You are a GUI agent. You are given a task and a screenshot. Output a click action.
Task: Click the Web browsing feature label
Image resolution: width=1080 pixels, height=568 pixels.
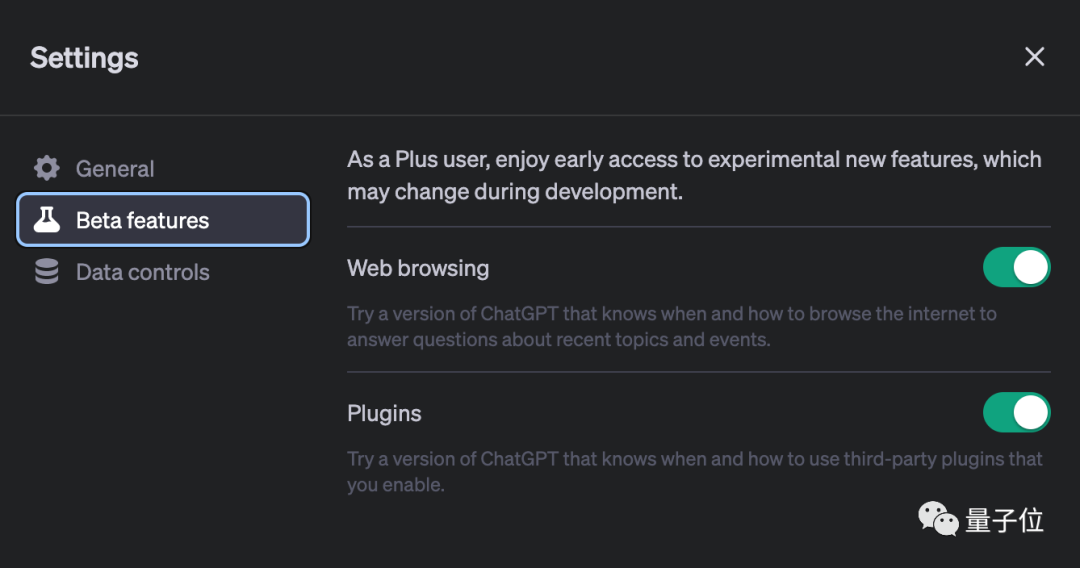pyautogui.click(x=418, y=268)
